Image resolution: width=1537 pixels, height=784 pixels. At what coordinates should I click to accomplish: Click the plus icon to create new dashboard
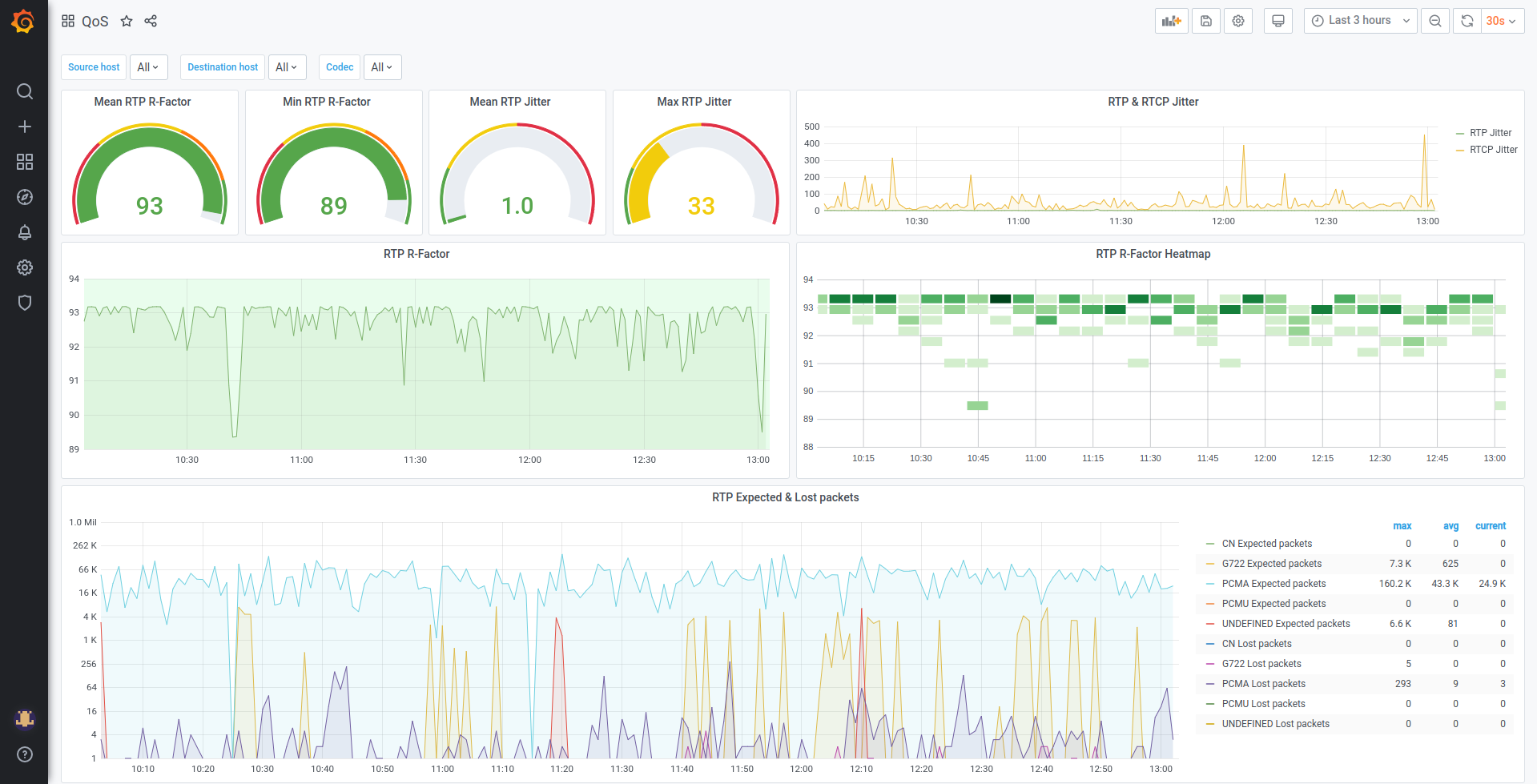(24, 127)
